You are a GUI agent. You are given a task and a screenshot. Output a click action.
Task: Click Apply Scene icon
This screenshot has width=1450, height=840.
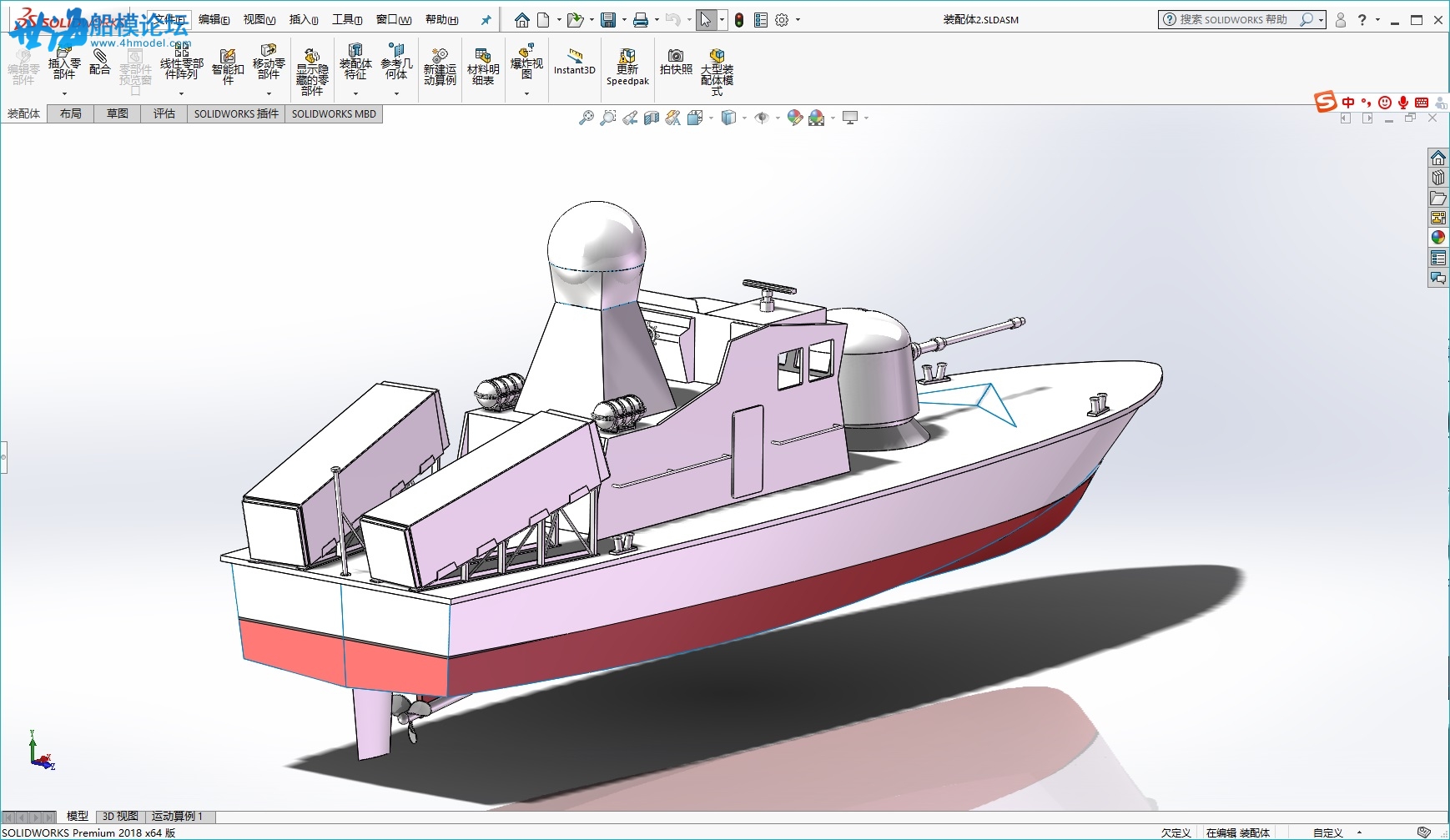point(817,118)
